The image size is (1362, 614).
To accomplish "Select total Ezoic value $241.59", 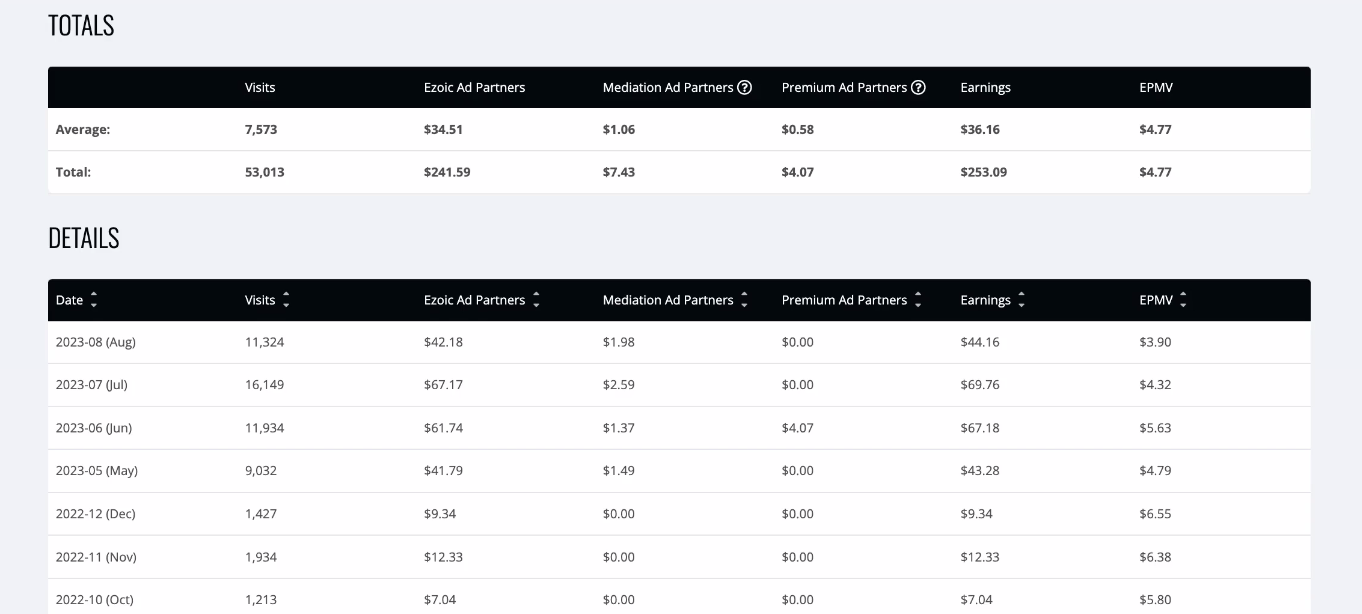I will [x=447, y=172].
